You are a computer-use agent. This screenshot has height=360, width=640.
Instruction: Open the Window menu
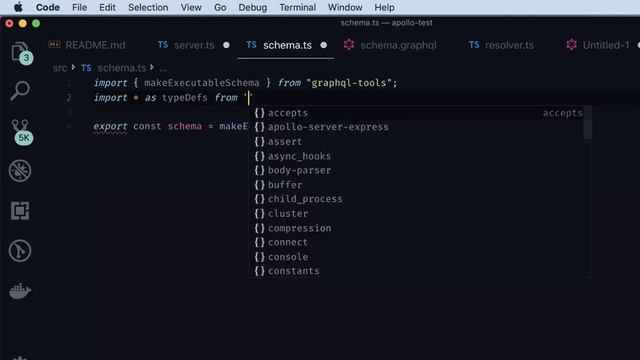click(x=345, y=7)
